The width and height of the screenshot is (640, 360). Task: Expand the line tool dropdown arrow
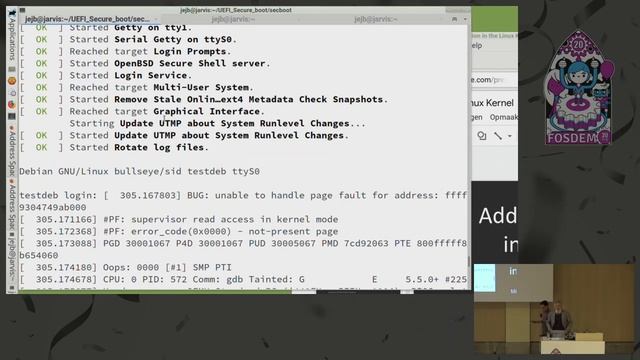pyautogui.click(x=510, y=136)
